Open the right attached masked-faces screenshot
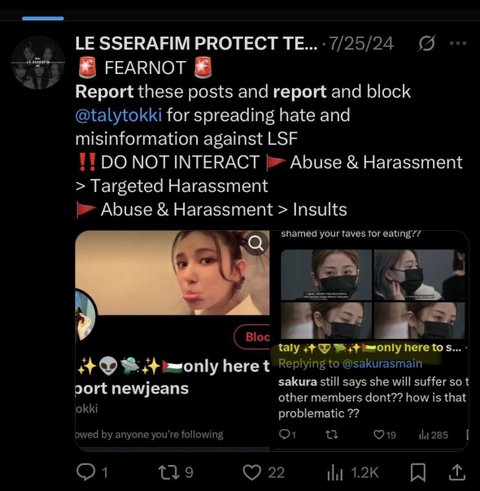This screenshot has width=480, height=491. pos(369,340)
